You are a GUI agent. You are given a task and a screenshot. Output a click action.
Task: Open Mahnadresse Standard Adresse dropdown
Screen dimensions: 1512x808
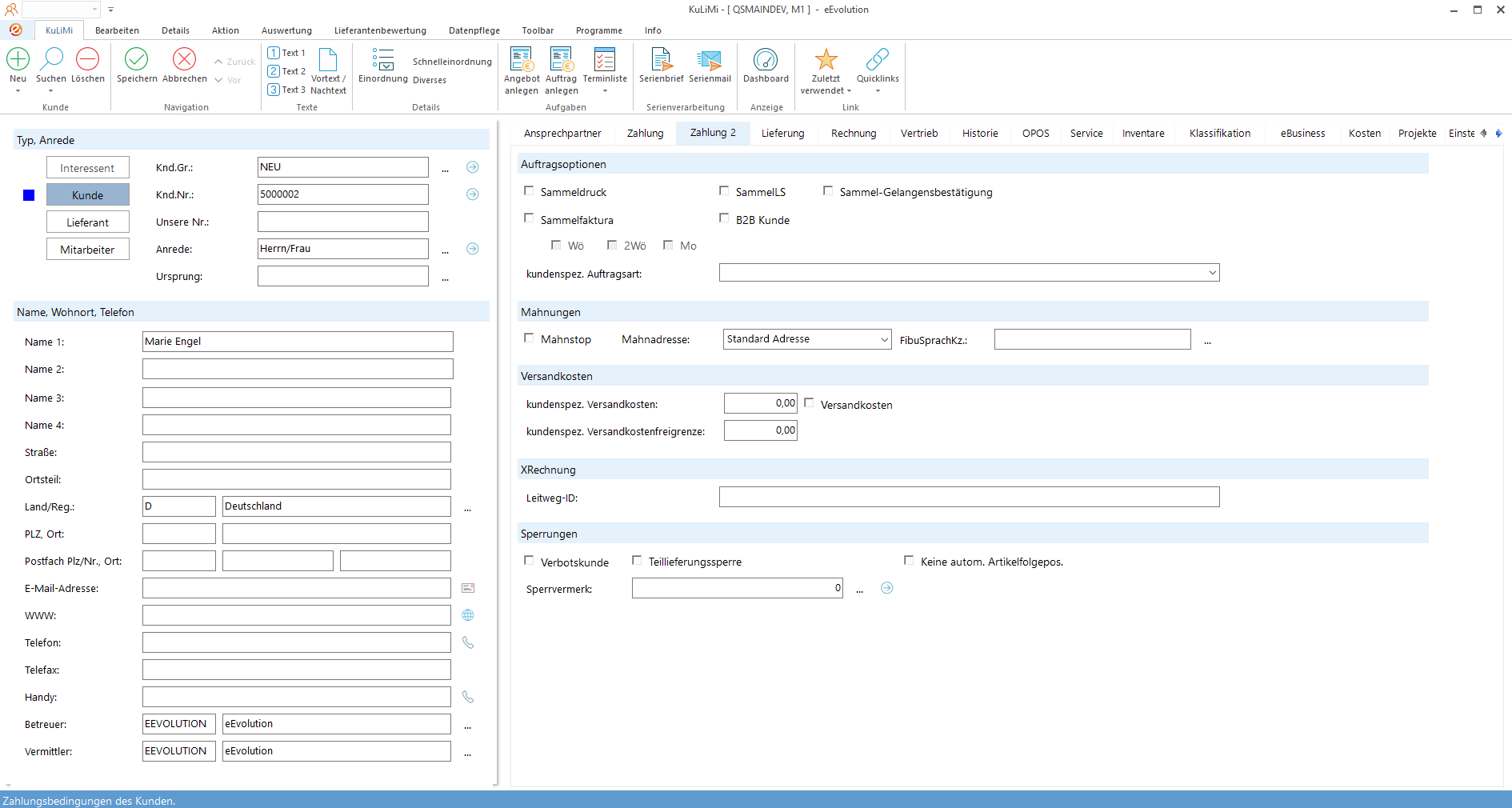pos(884,339)
